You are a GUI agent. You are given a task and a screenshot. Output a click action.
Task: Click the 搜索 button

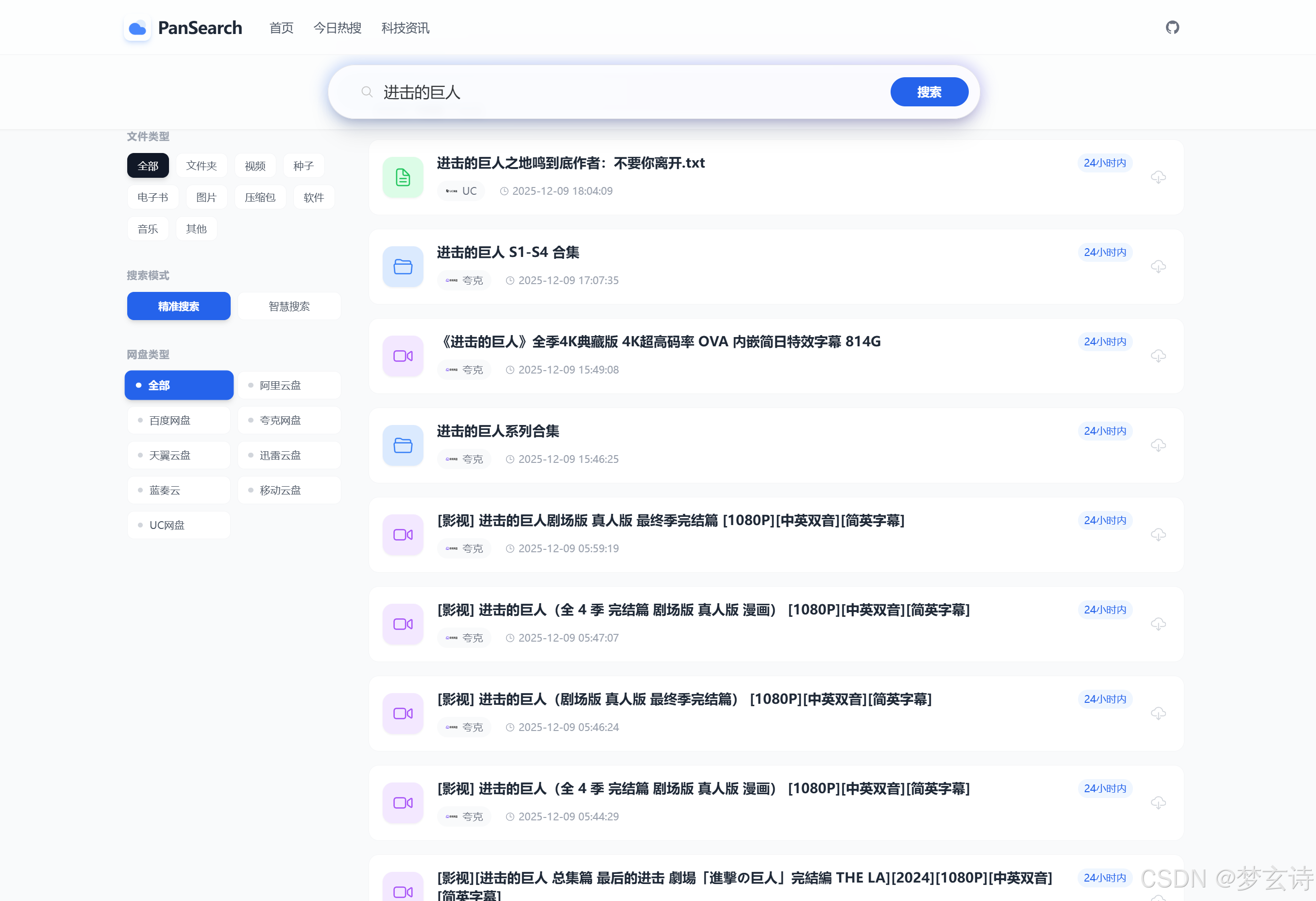928,91
